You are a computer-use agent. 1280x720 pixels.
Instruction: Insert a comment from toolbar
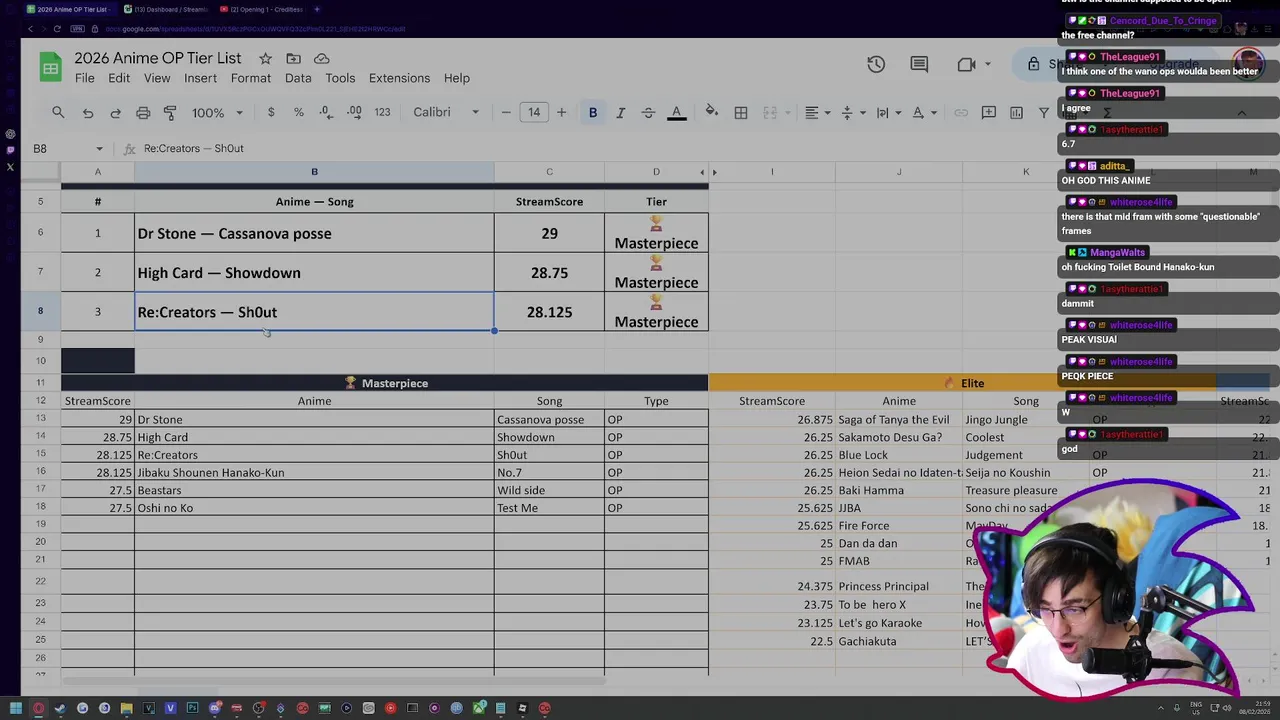(x=989, y=113)
